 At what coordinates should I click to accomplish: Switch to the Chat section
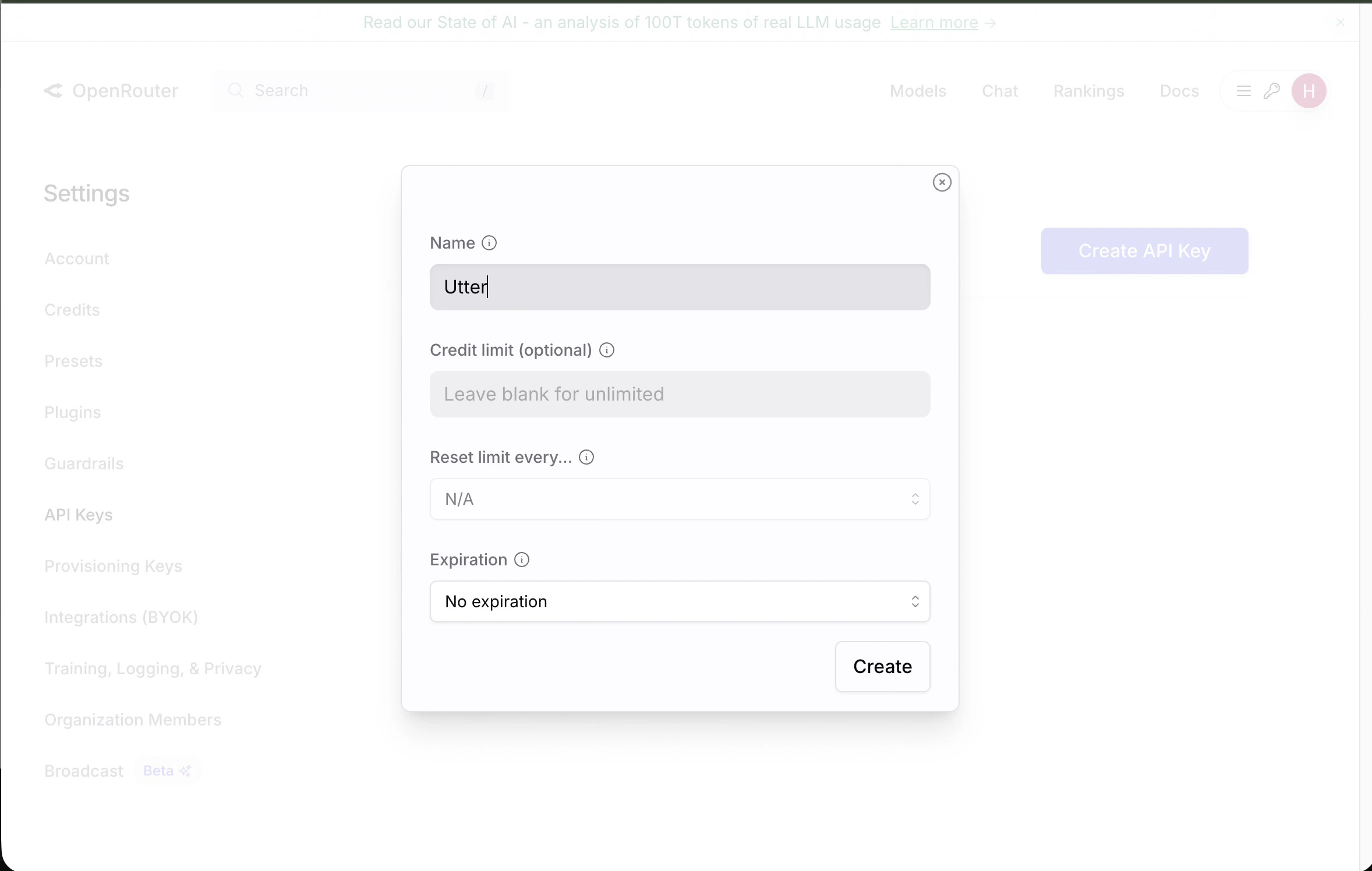pyautogui.click(x=1000, y=91)
